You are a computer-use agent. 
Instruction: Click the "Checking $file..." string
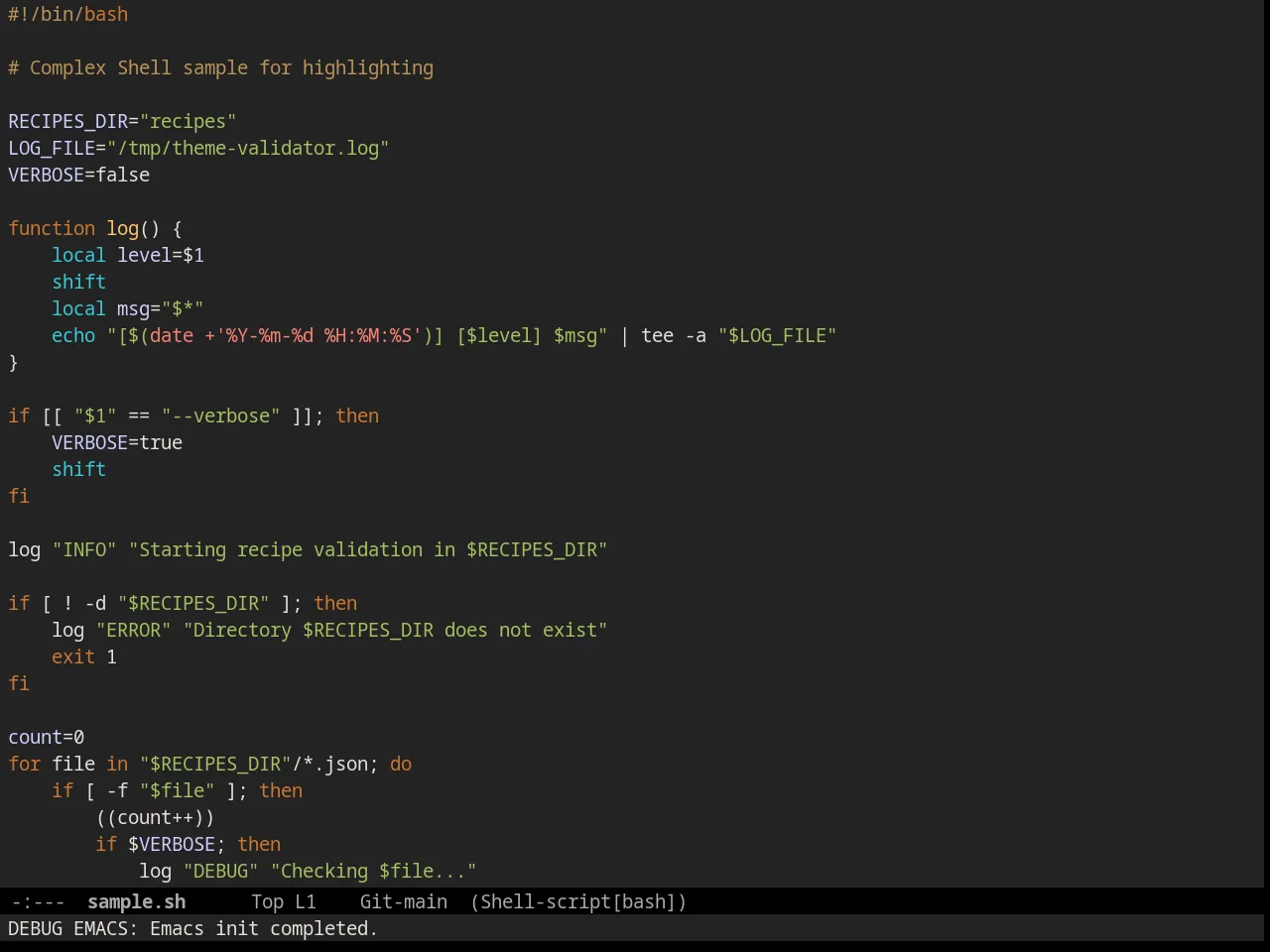click(x=374, y=871)
